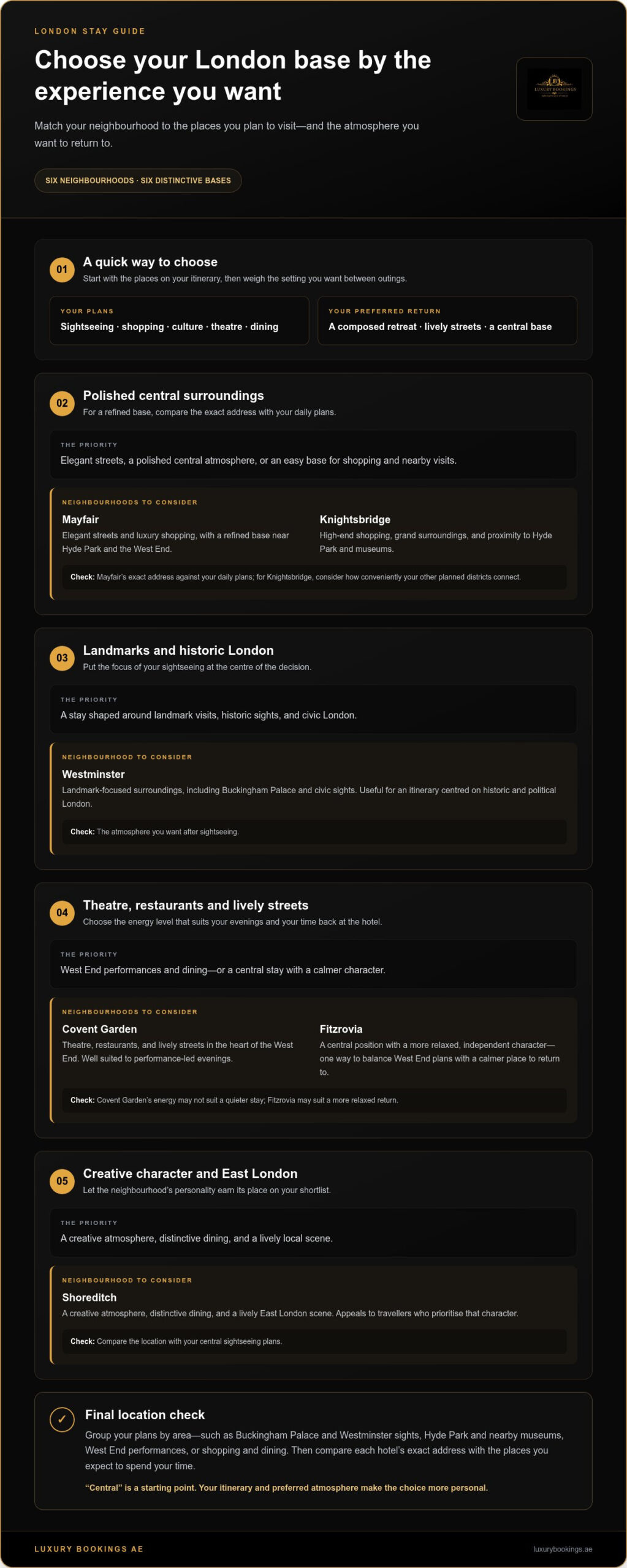Screen dimensions: 627x1568
Task: Click the checkmark circle beside Final location check
Action: [x=62, y=1419]
